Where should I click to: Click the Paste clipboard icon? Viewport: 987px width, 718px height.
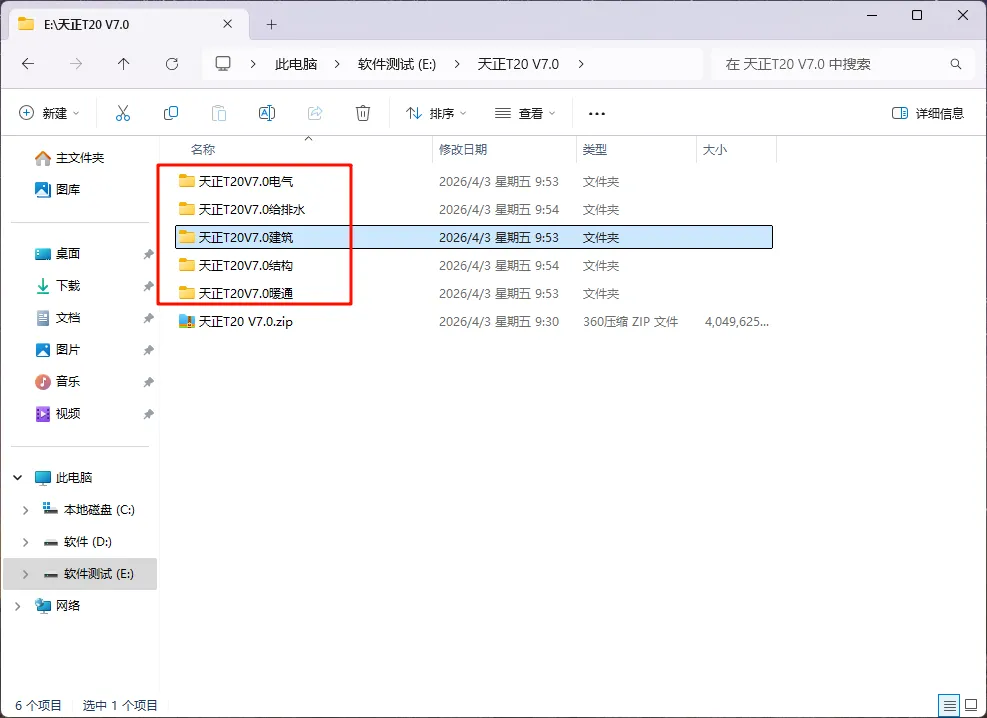point(218,113)
